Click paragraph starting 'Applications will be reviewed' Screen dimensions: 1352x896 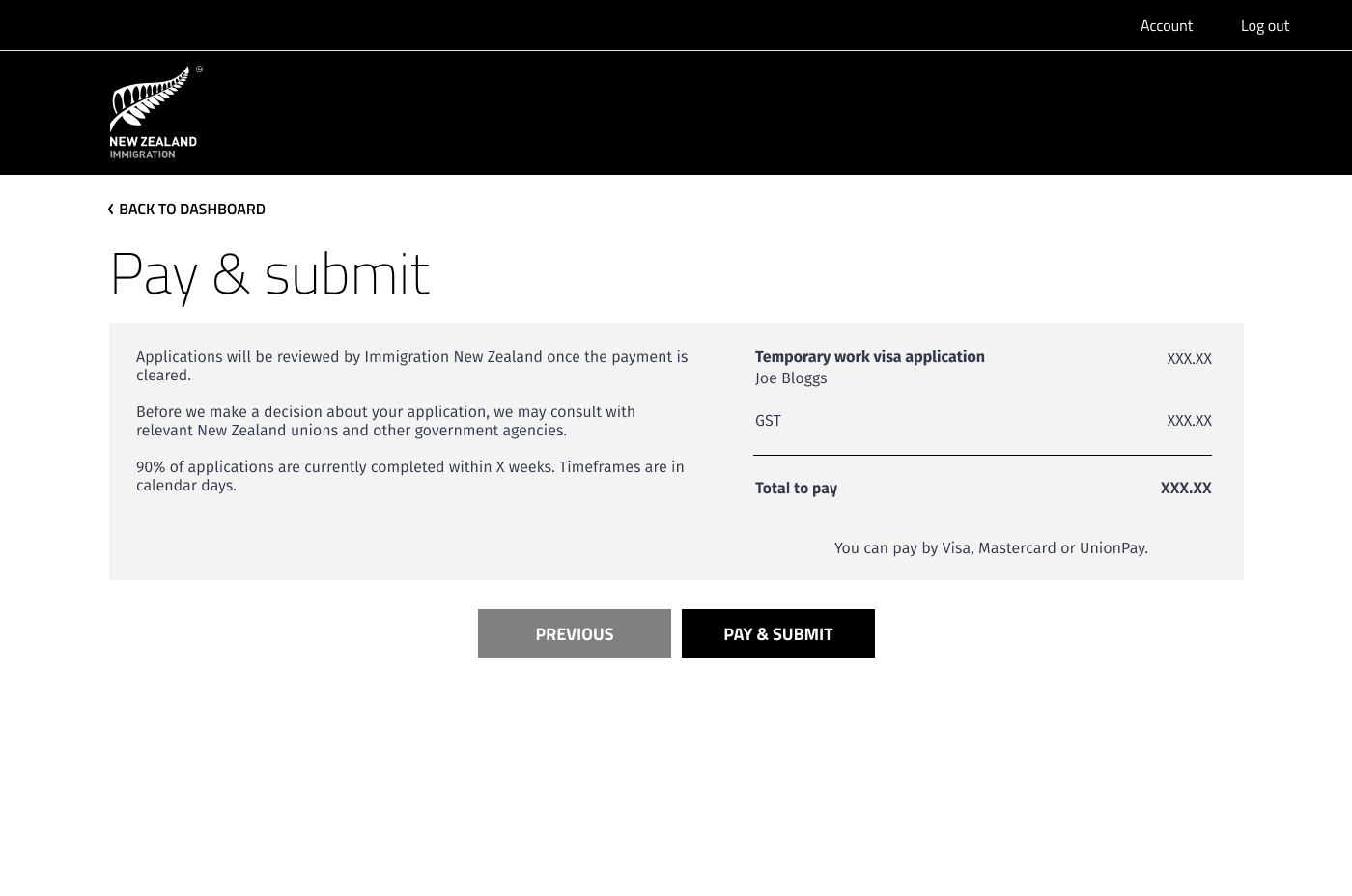click(x=411, y=366)
